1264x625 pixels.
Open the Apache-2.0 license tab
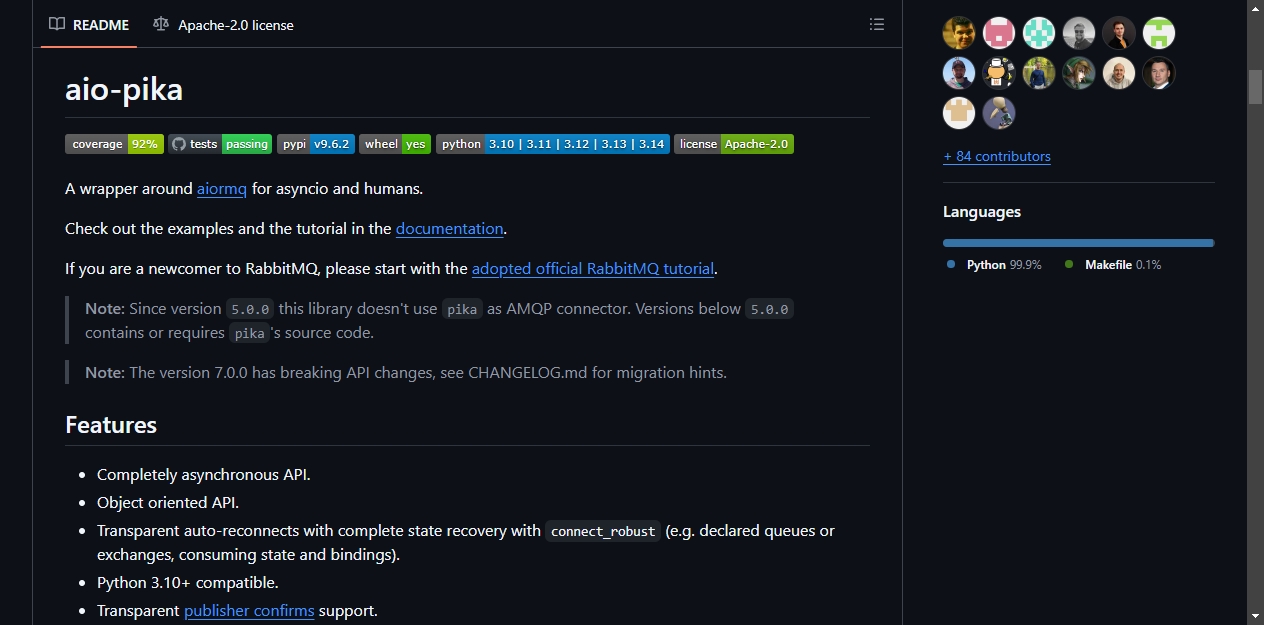click(223, 24)
